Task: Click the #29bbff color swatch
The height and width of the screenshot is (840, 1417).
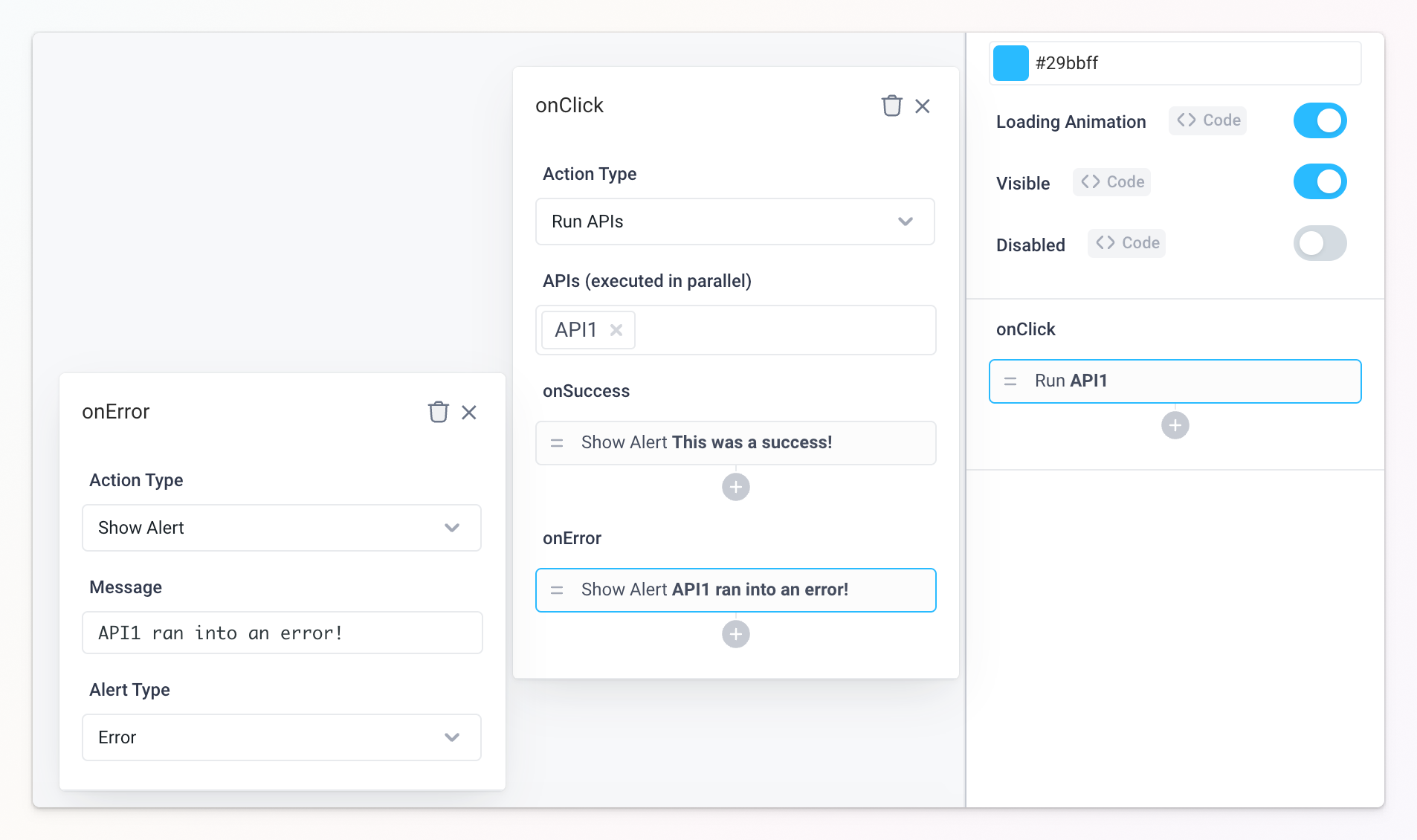Action: click(x=1011, y=62)
